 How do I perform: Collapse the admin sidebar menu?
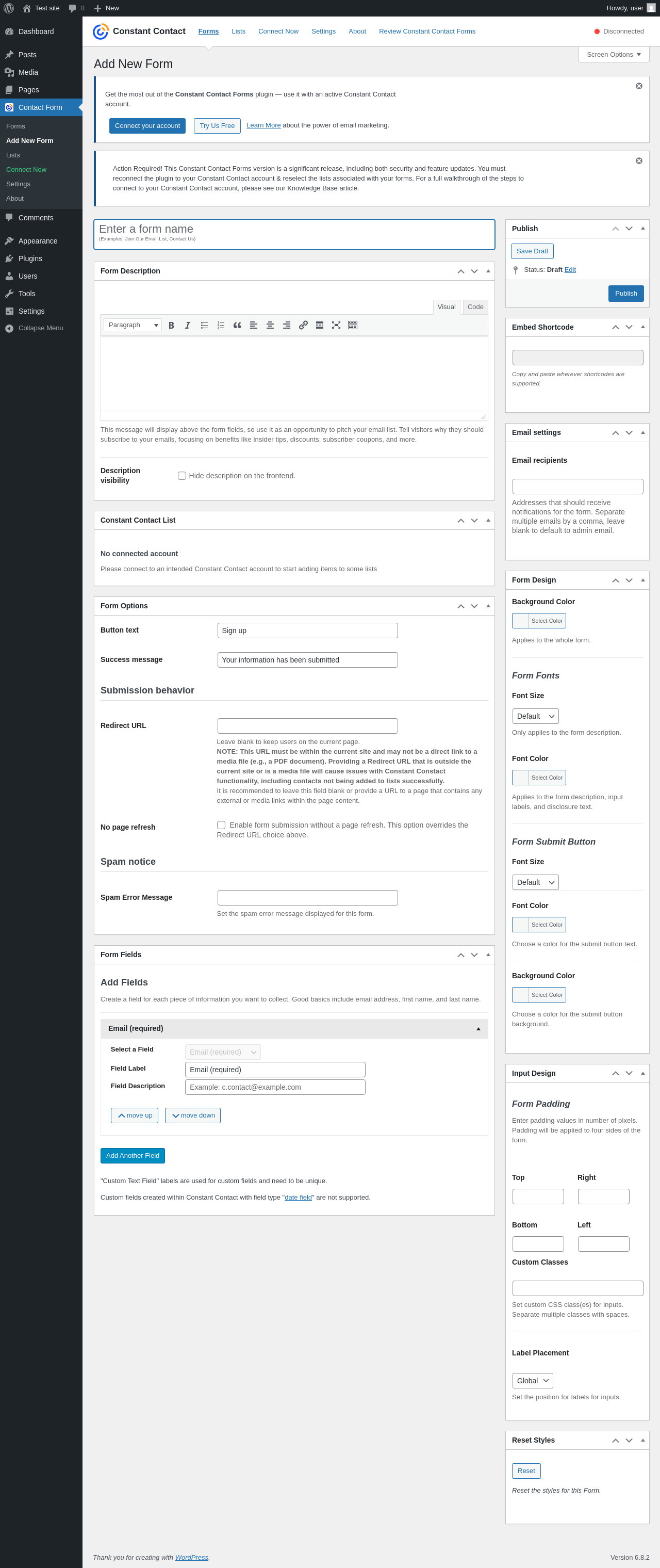point(41,328)
